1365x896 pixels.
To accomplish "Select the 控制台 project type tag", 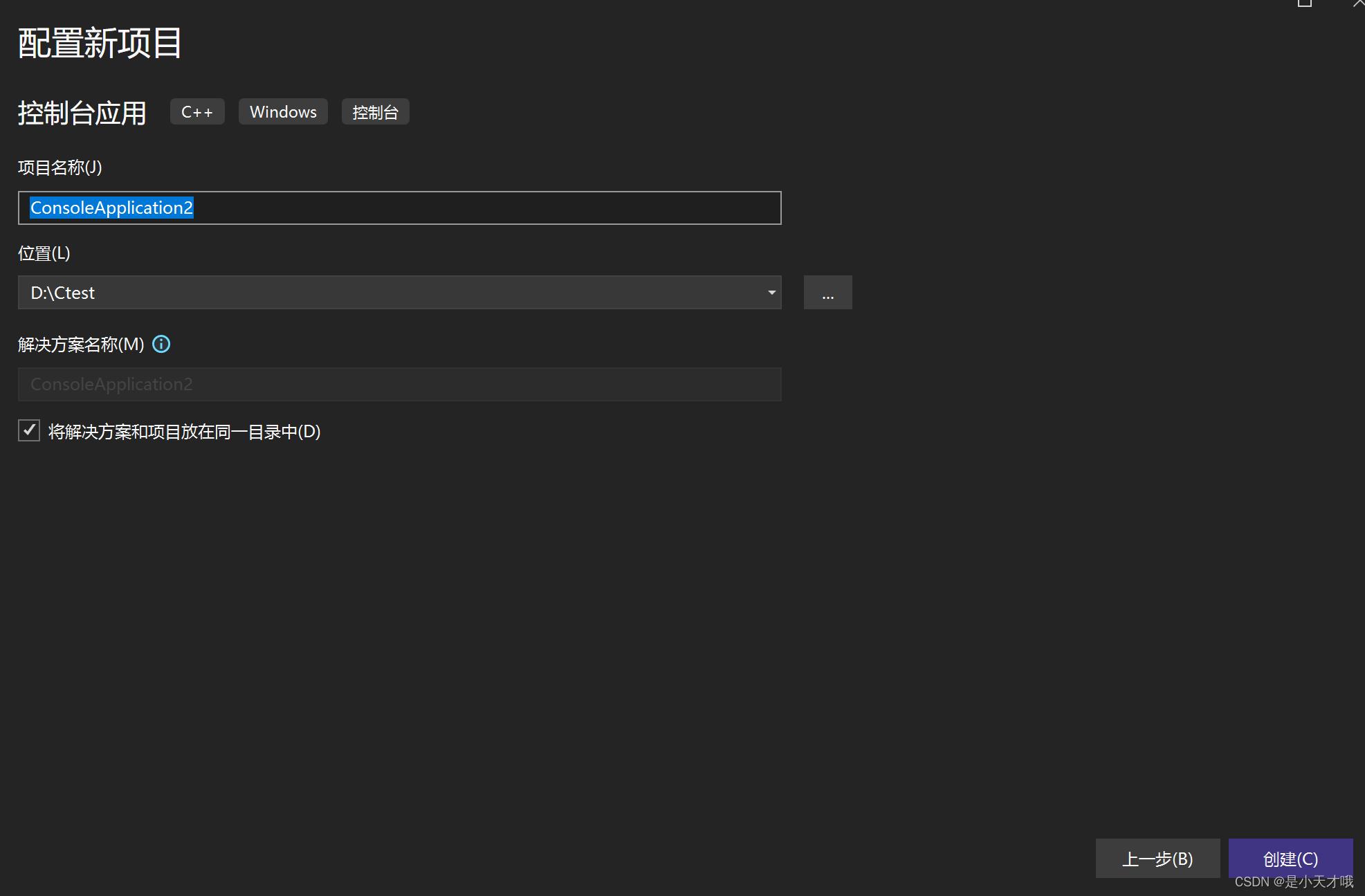I will (375, 111).
